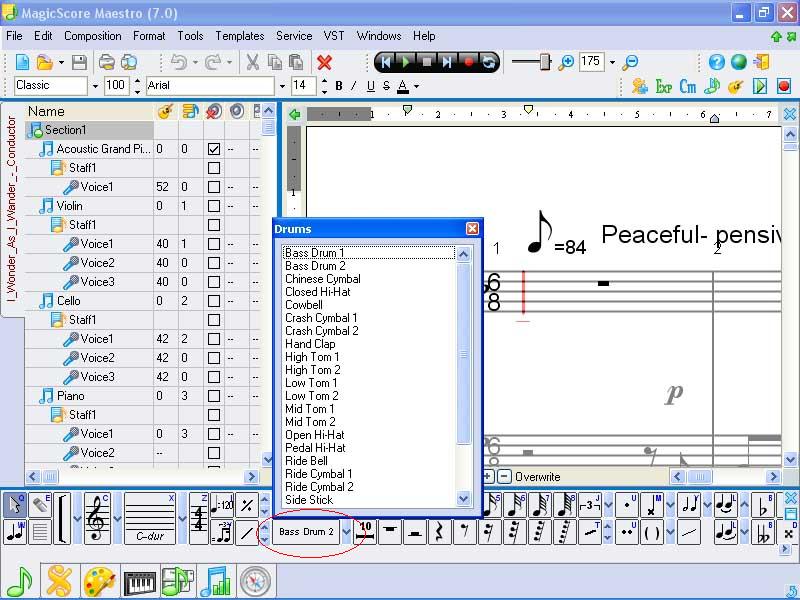
Task: Open the clef selection dropdown arrow
Action: [x=117, y=518]
